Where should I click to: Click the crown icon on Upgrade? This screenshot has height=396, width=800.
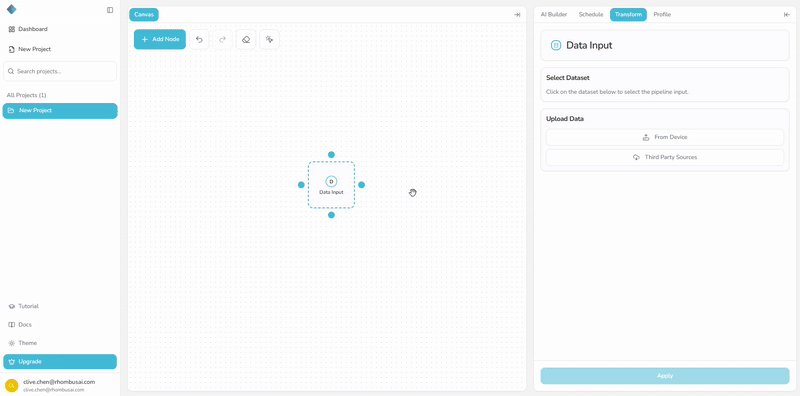tap(12, 361)
